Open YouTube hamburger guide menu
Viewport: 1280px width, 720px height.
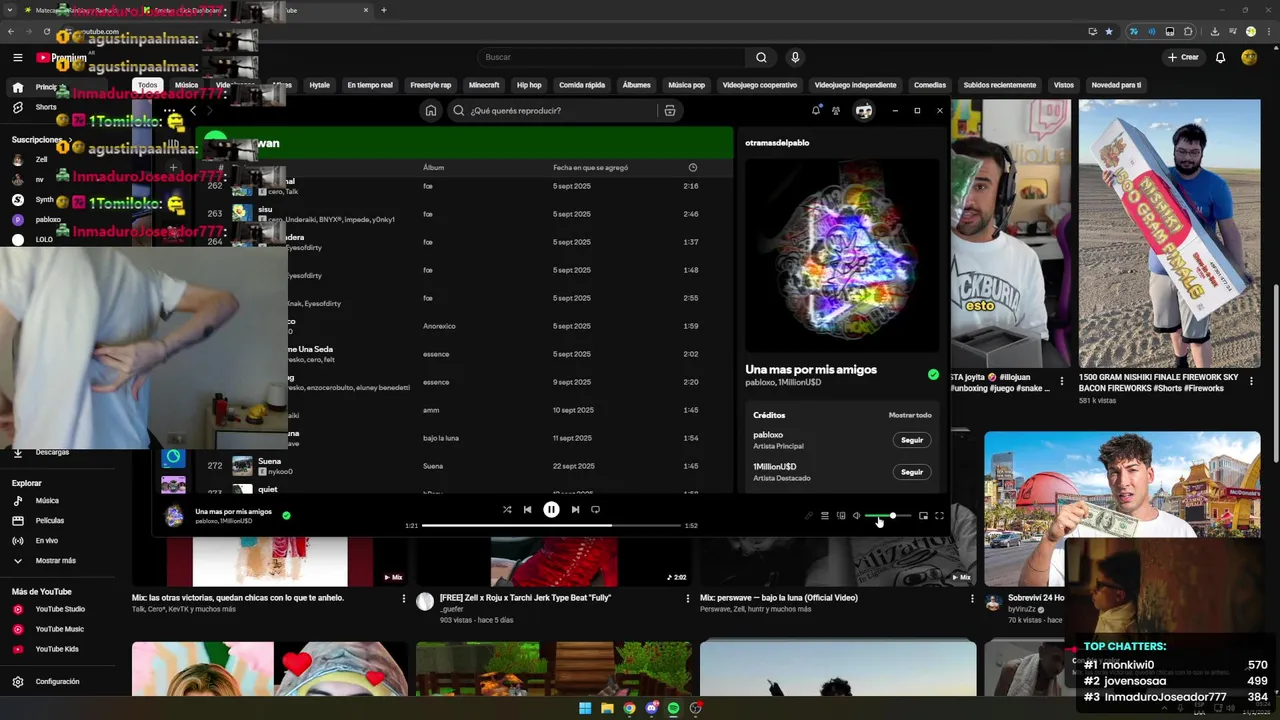point(18,57)
